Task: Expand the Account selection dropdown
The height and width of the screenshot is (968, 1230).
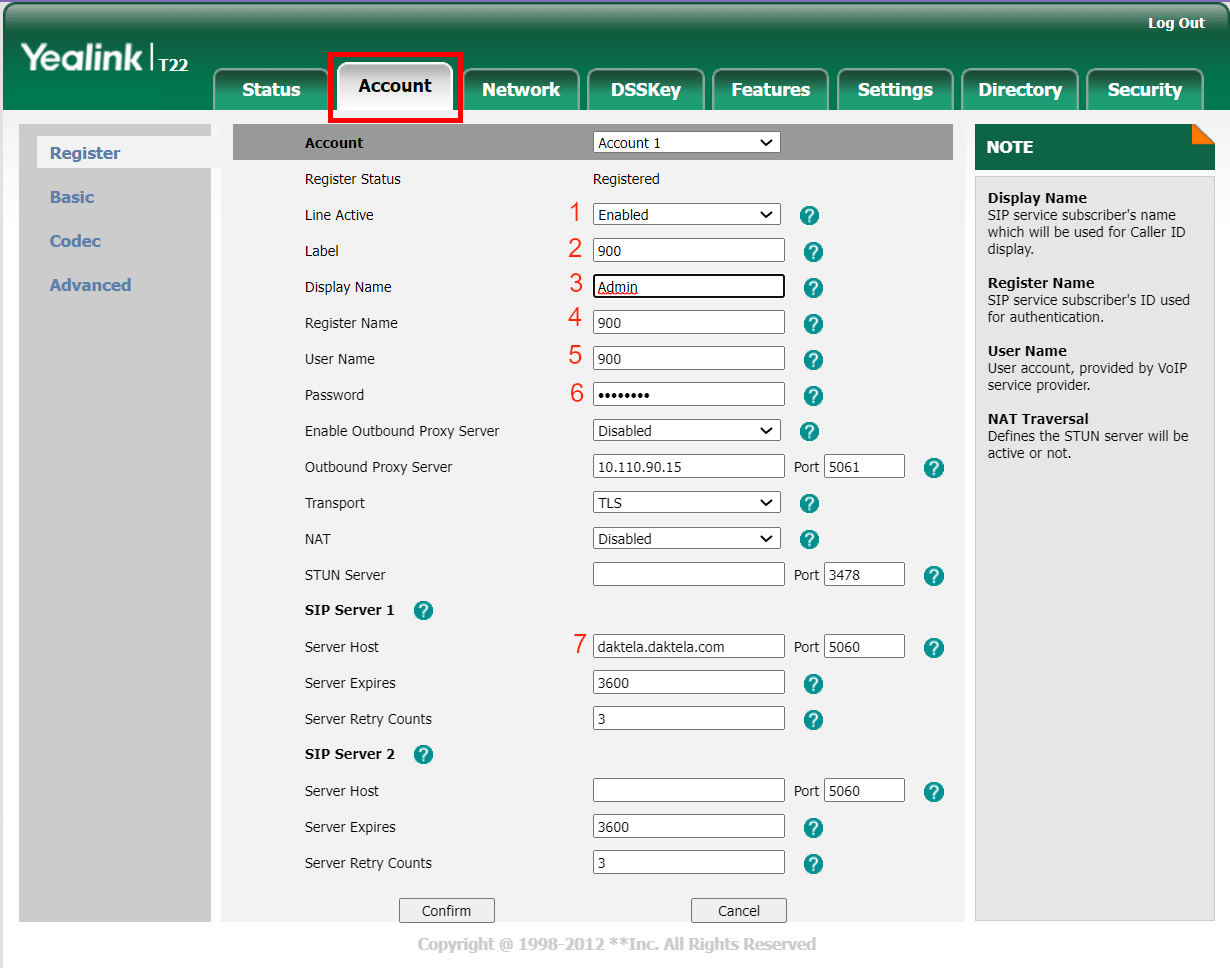Action: [x=686, y=143]
